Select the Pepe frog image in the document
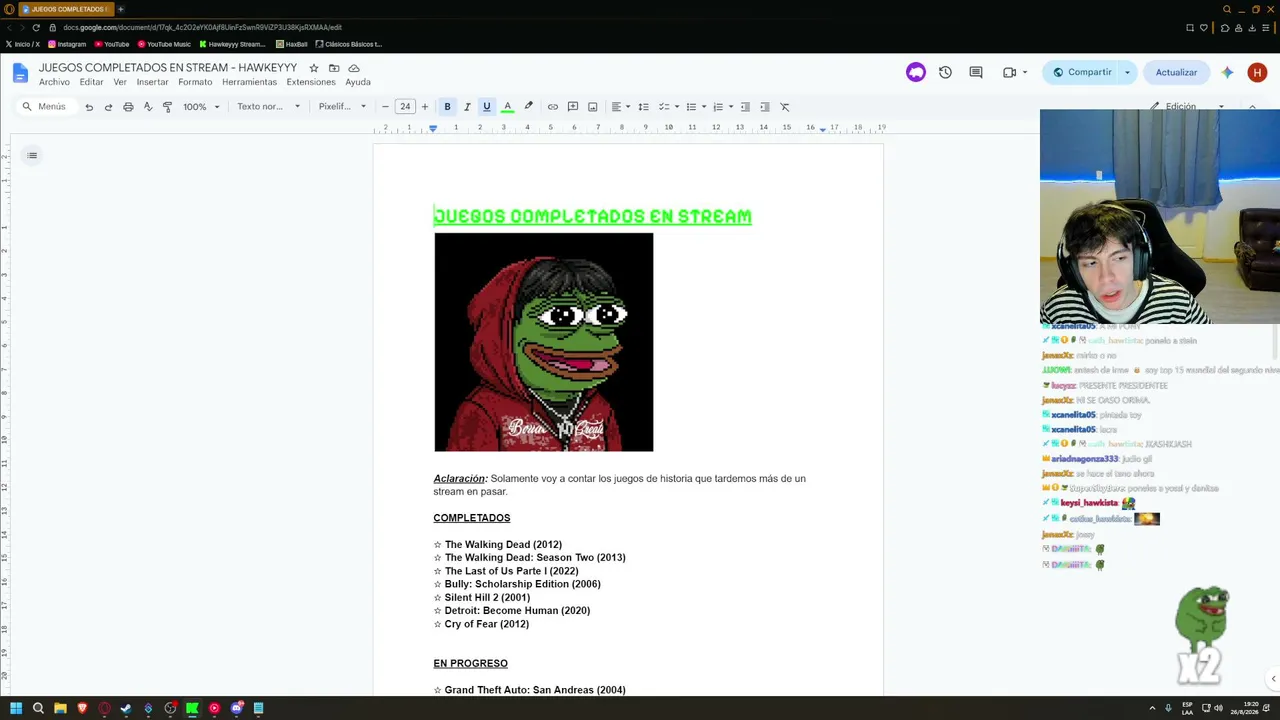The height and width of the screenshot is (720, 1280). (544, 342)
